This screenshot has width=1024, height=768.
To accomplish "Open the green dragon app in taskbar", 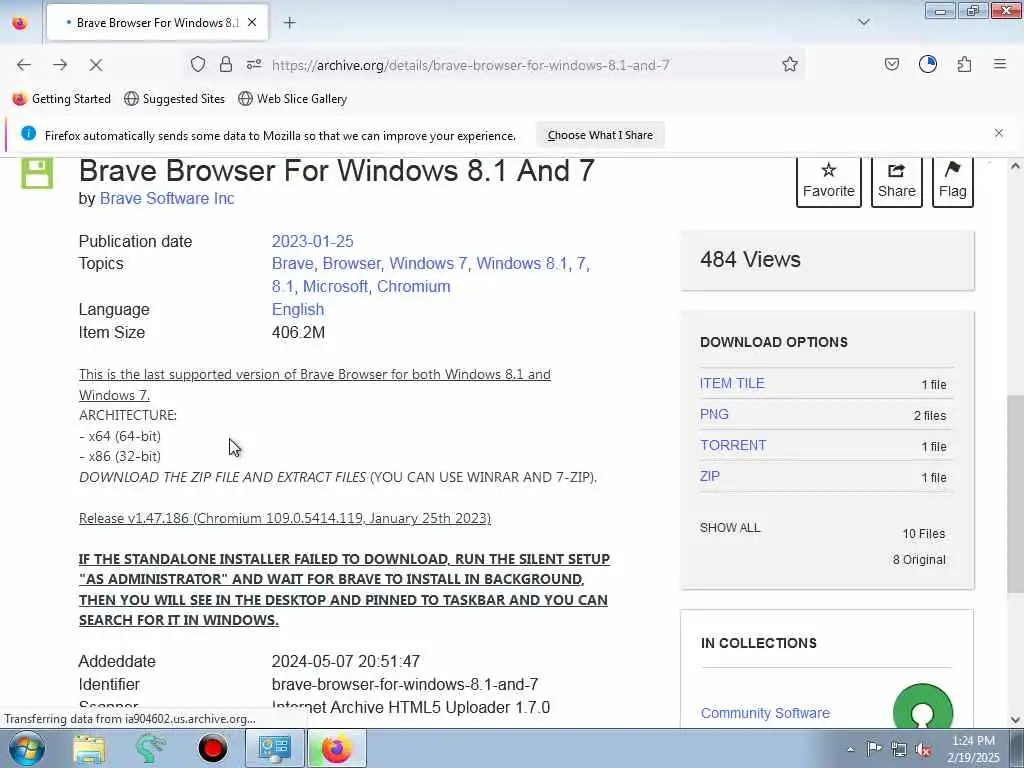I will (x=150, y=748).
